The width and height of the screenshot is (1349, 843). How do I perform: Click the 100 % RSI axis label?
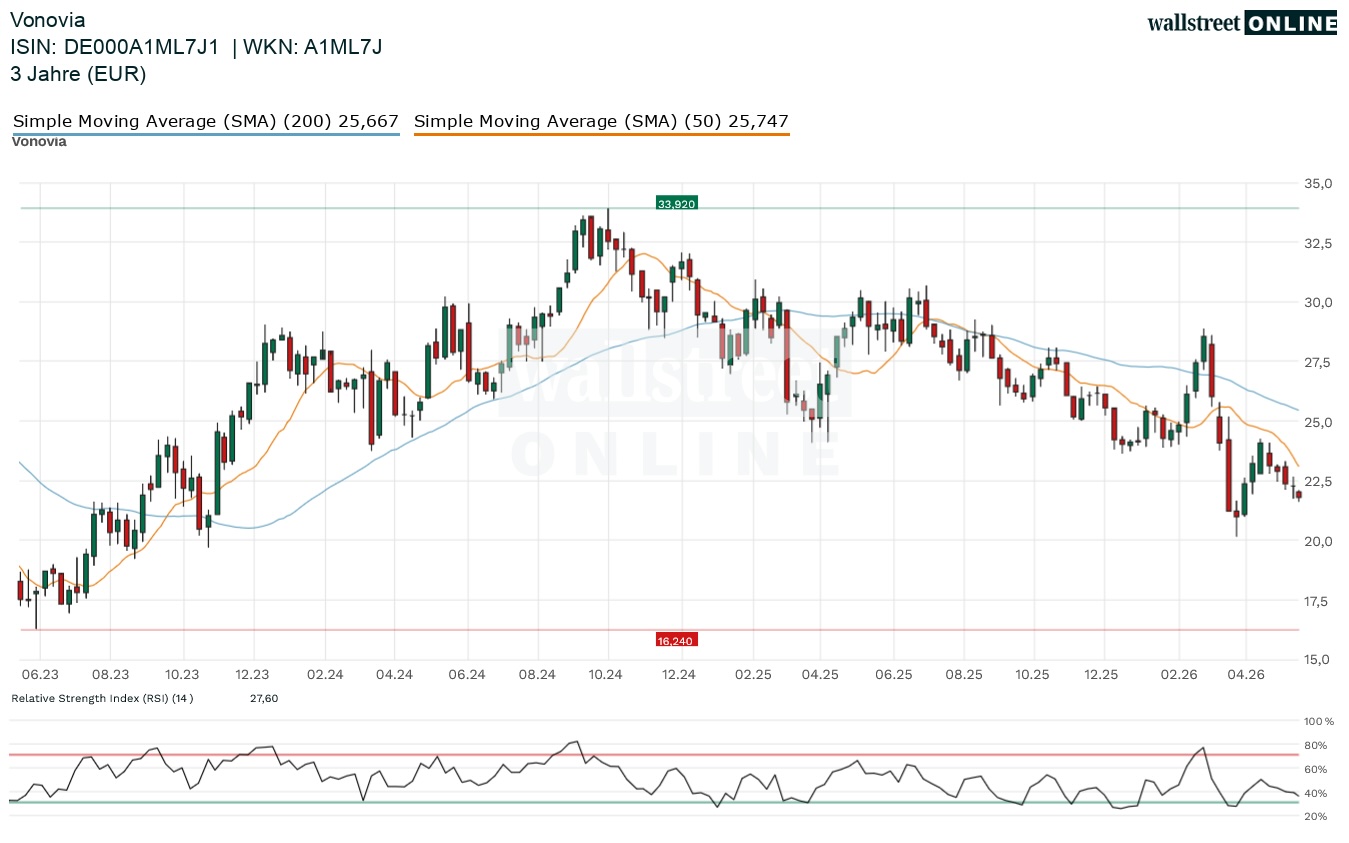pos(1317,721)
